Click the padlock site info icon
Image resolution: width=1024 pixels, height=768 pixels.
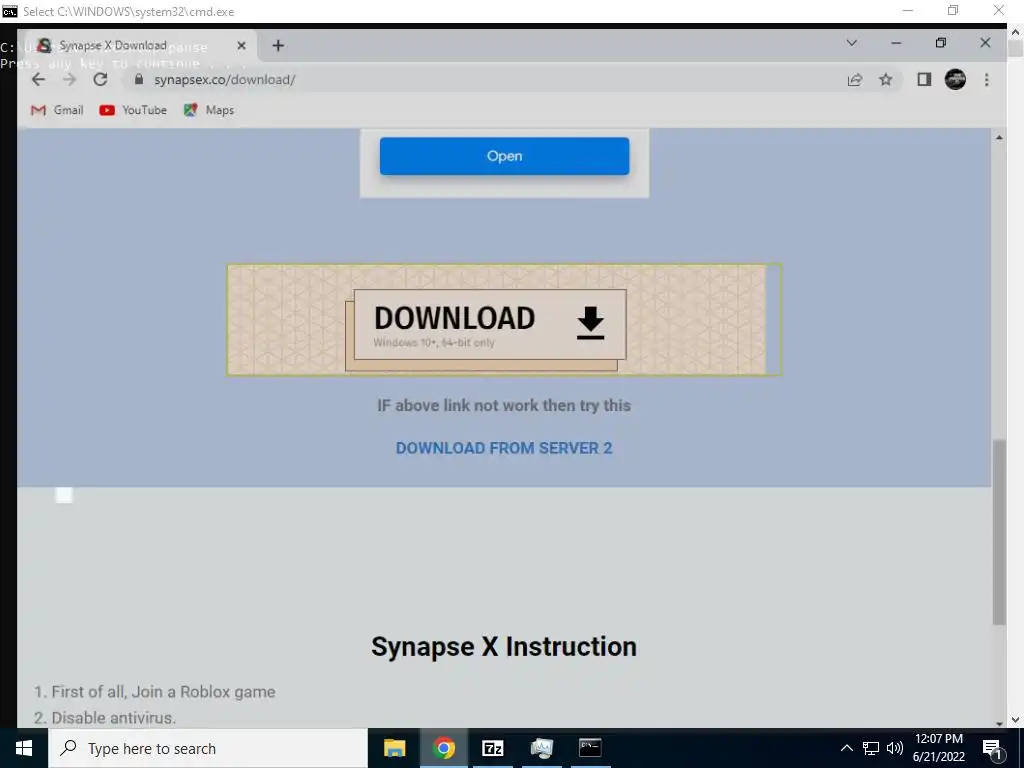coord(138,80)
